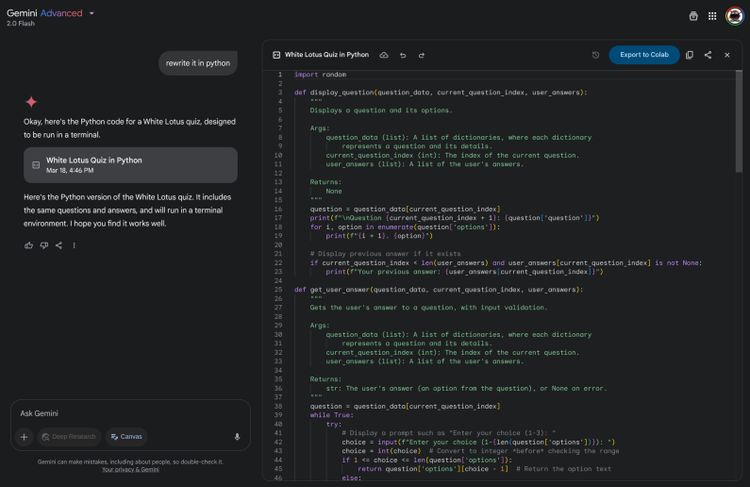The width and height of the screenshot is (750, 487).
Task: Share the canvas
Action: pos(708,55)
